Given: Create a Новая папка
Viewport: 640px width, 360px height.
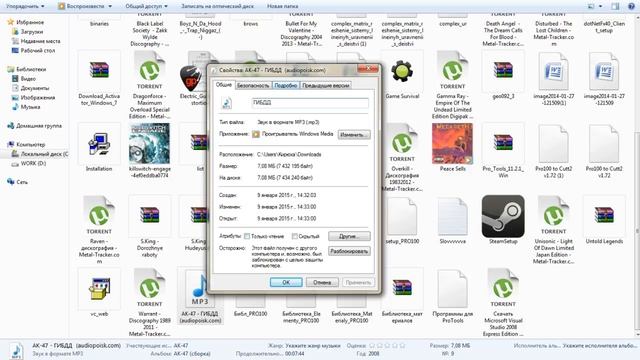Looking at the screenshot, I should coord(282,6).
